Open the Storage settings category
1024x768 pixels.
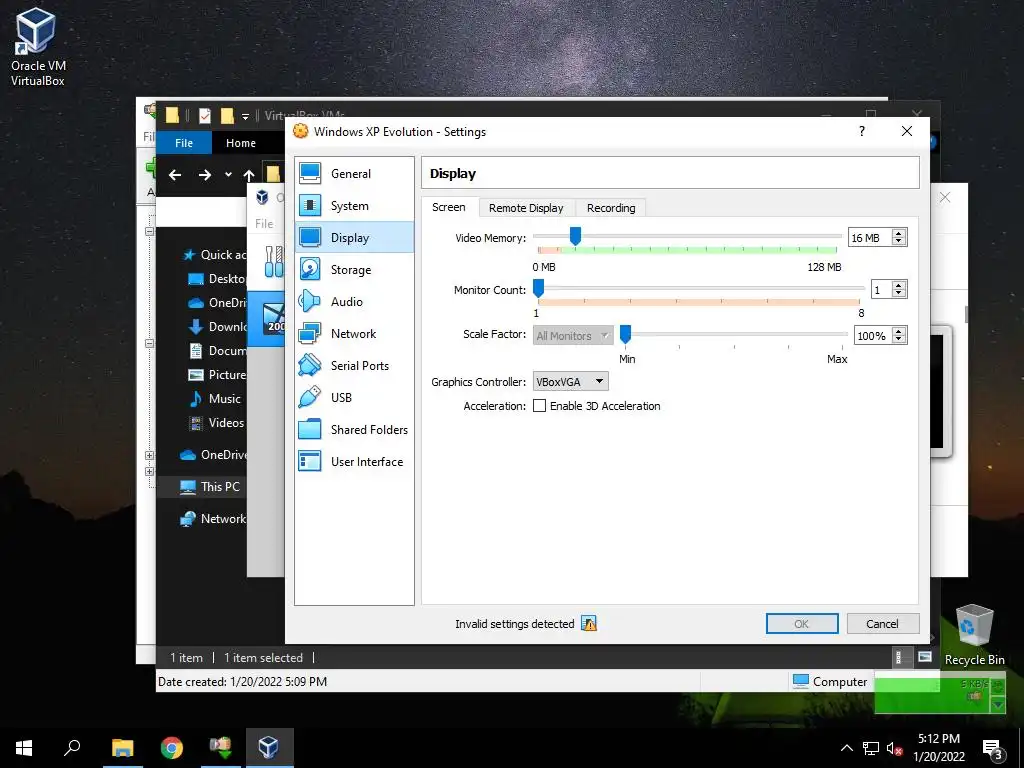click(354, 270)
